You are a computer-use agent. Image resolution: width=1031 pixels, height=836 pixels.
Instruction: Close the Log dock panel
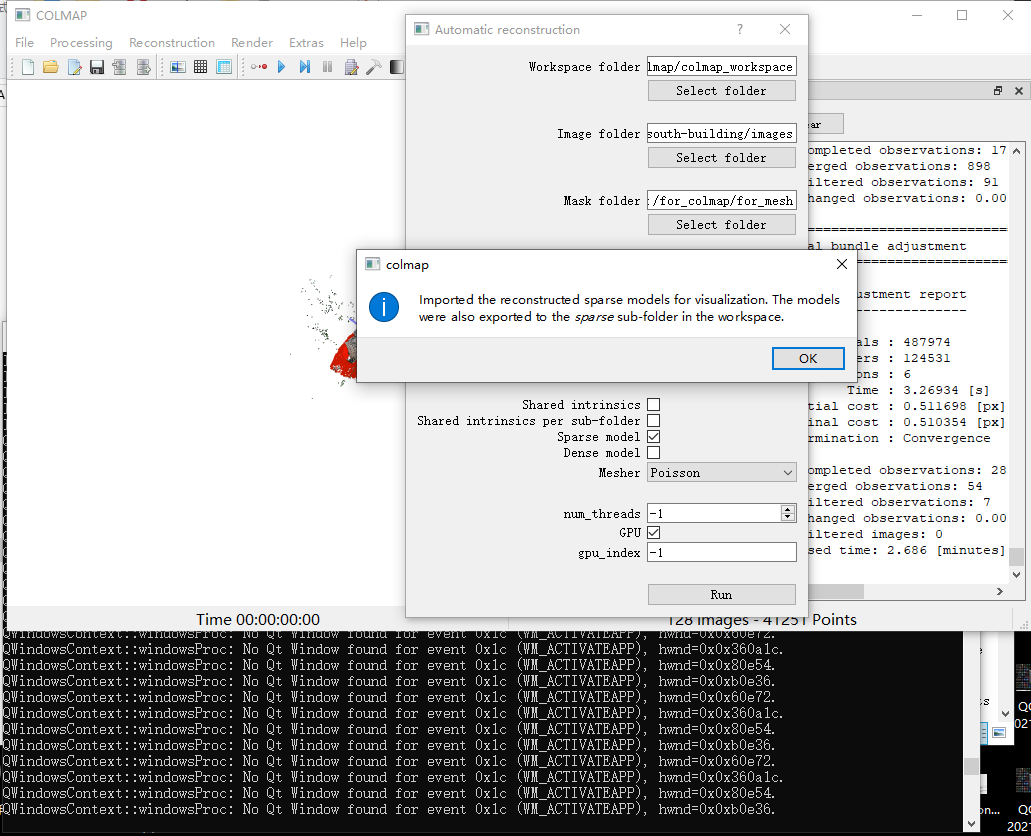pyautogui.click(x=1019, y=91)
